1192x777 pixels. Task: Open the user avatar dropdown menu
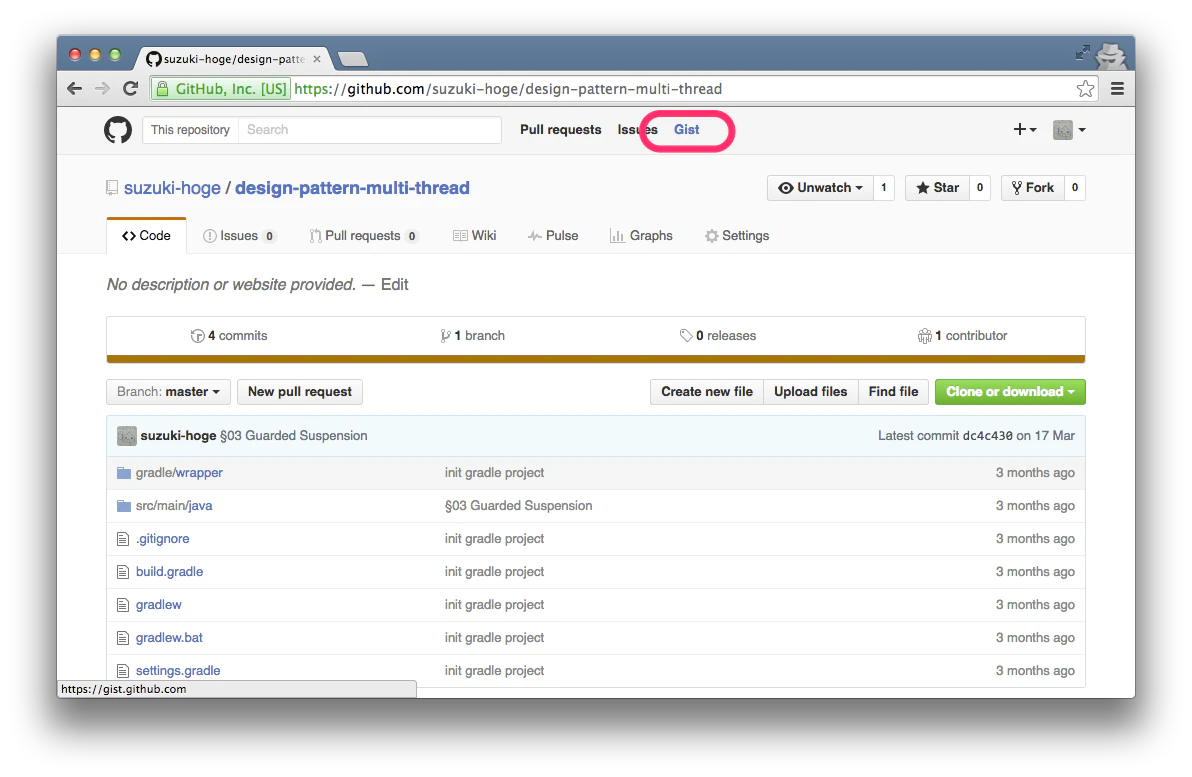click(1069, 130)
